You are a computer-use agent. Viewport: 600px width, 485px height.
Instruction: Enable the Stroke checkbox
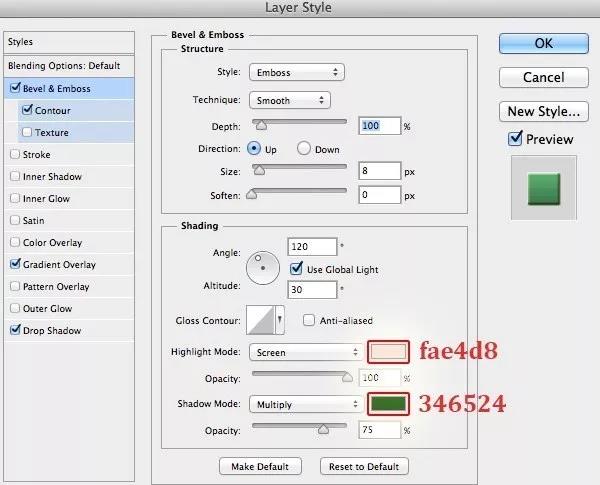(x=15, y=154)
